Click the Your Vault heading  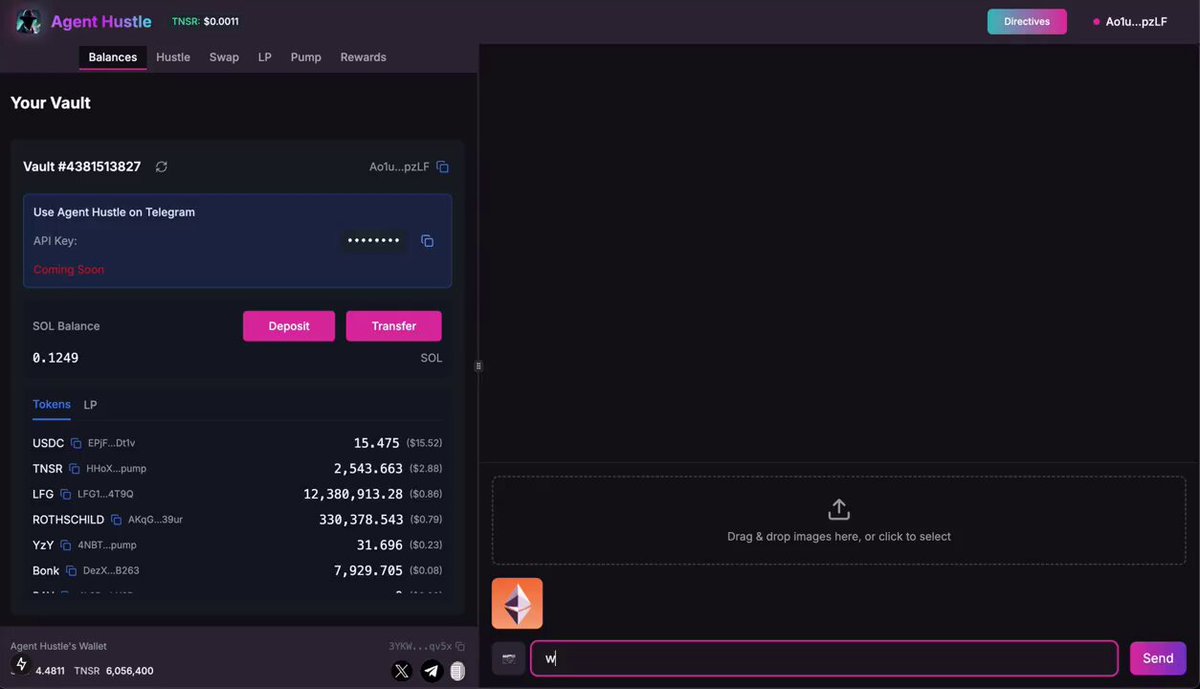coord(50,103)
